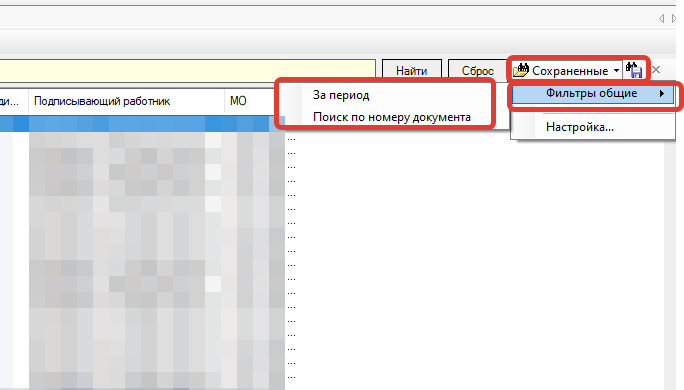684x390 pixels.
Task: Click the yellow search input field
Action: [188, 71]
